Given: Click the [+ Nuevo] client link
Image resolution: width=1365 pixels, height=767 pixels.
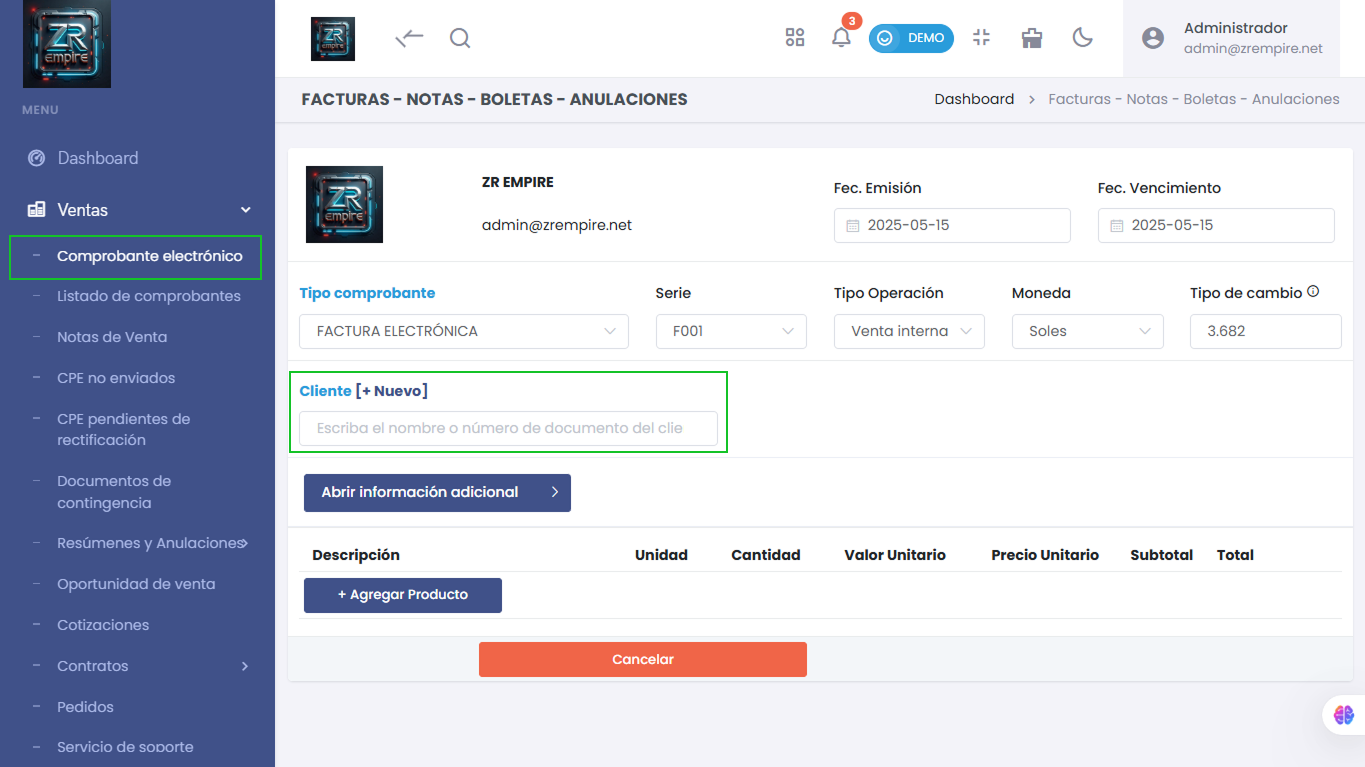Looking at the screenshot, I should point(391,391).
